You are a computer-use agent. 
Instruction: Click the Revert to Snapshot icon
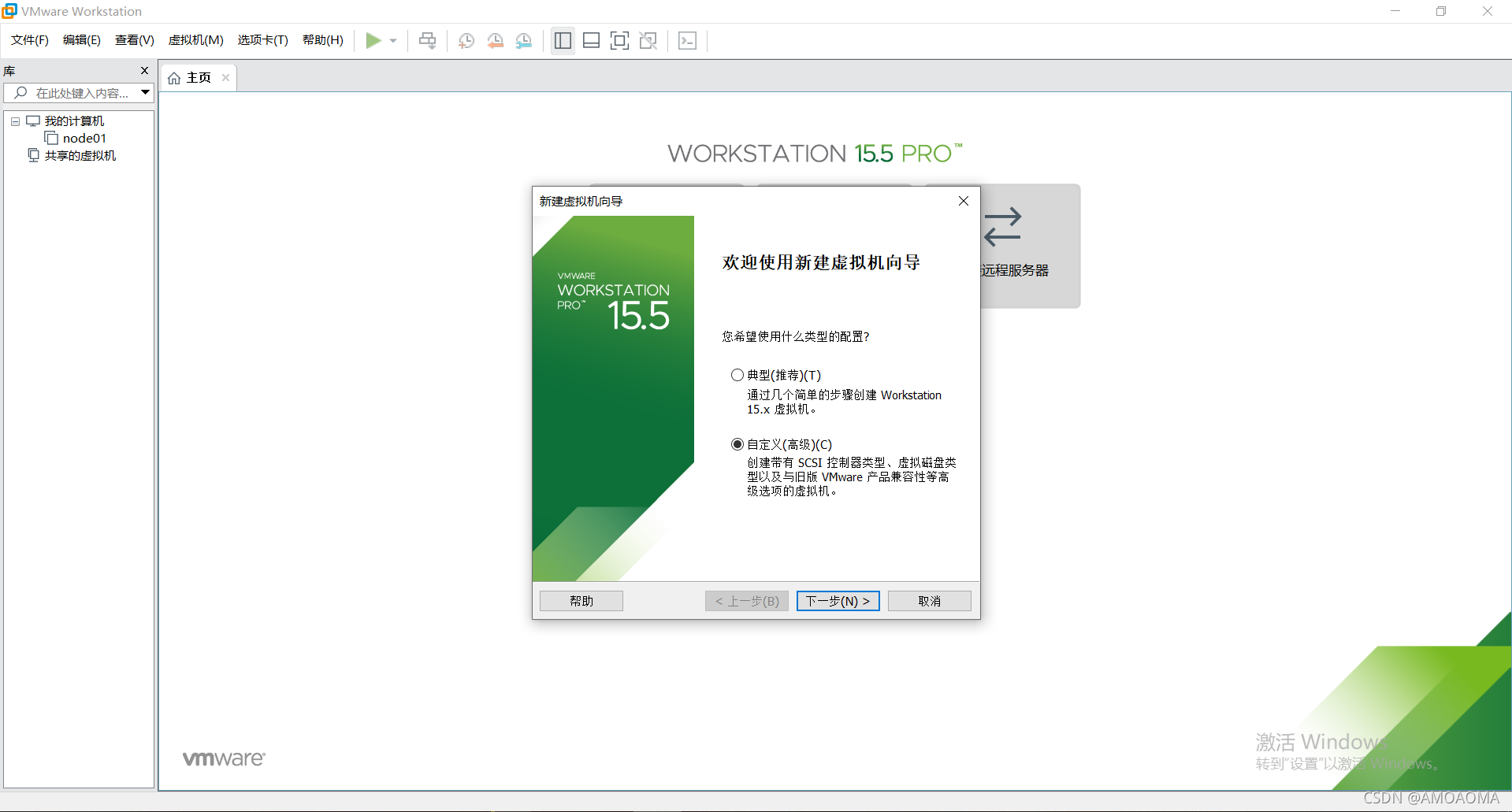pyautogui.click(x=495, y=41)
